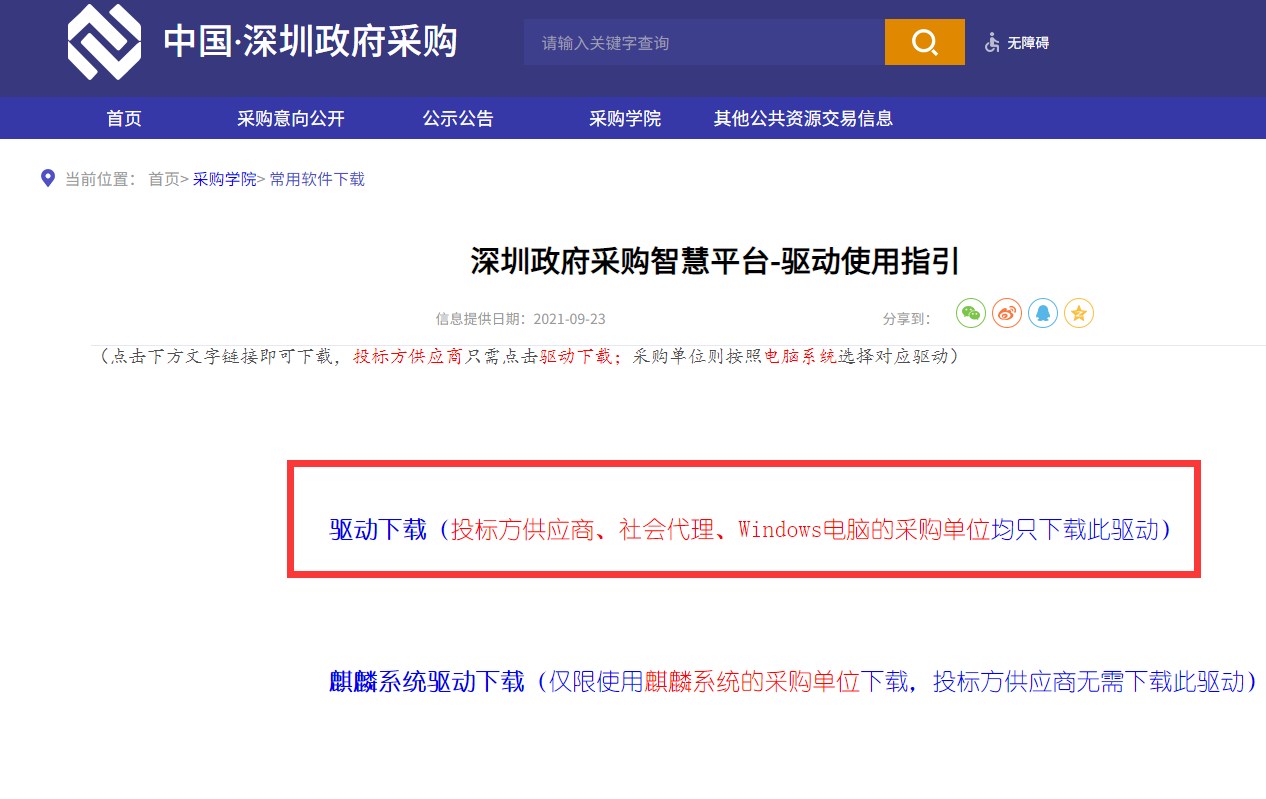
Task: Click the orange magnifier search button
Action: 924,42
